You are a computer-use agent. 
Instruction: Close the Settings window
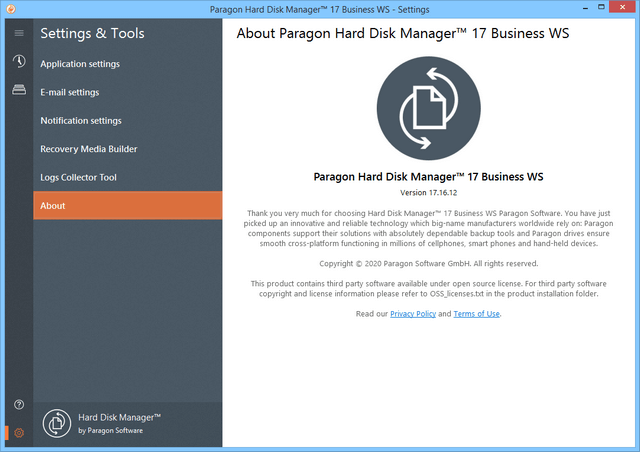point(622,7)
